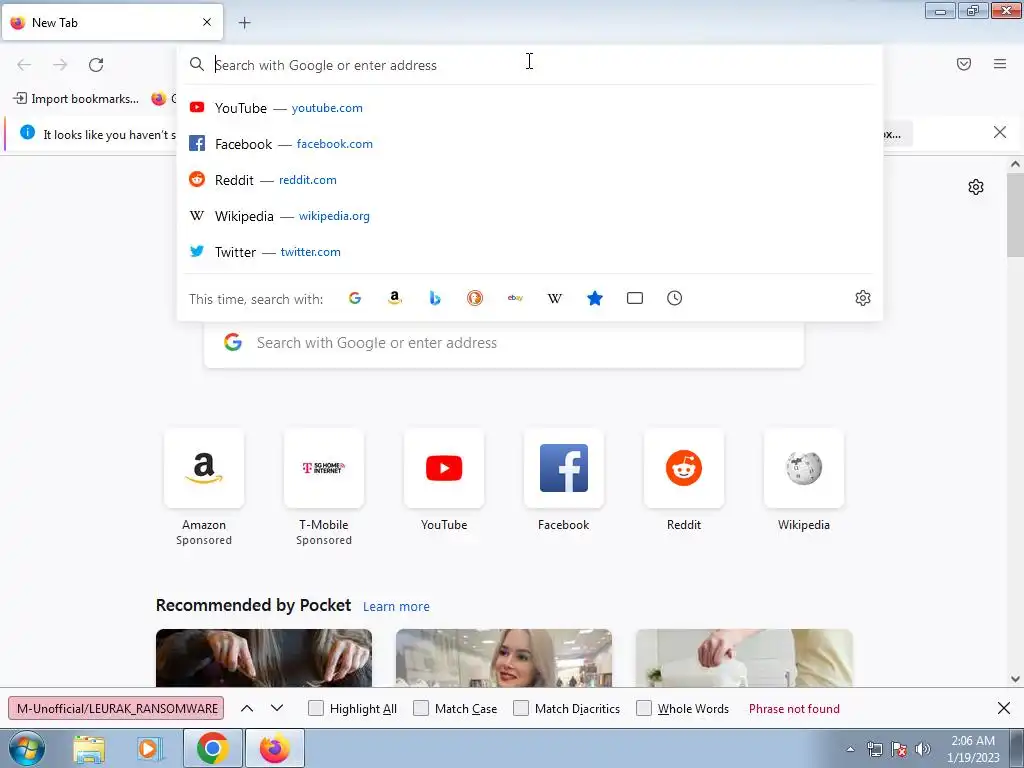
Task: Choose YouTube suggestion youtube.com
Action: tap(530, 108)
